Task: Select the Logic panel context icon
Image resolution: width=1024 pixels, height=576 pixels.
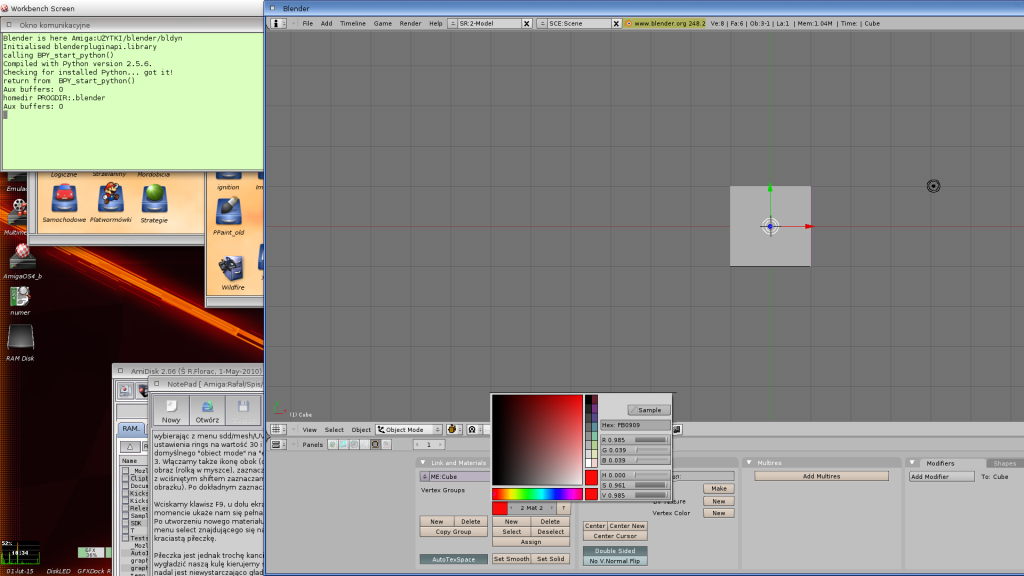Action: 332,445
